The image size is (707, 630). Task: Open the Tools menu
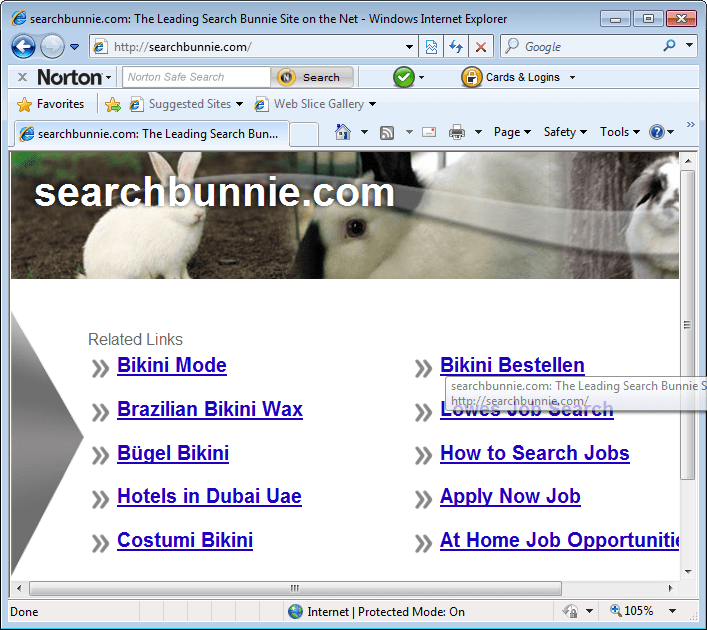pyautogui.click(x=620, y=132)
